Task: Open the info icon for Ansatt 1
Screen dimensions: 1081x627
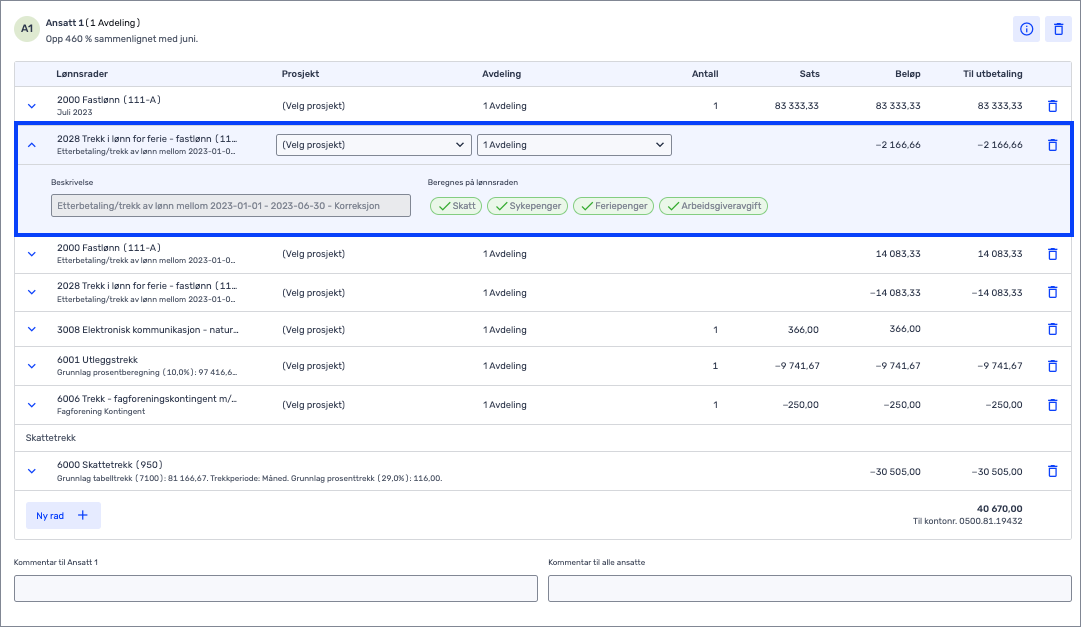Action: tap(1026, 29)
